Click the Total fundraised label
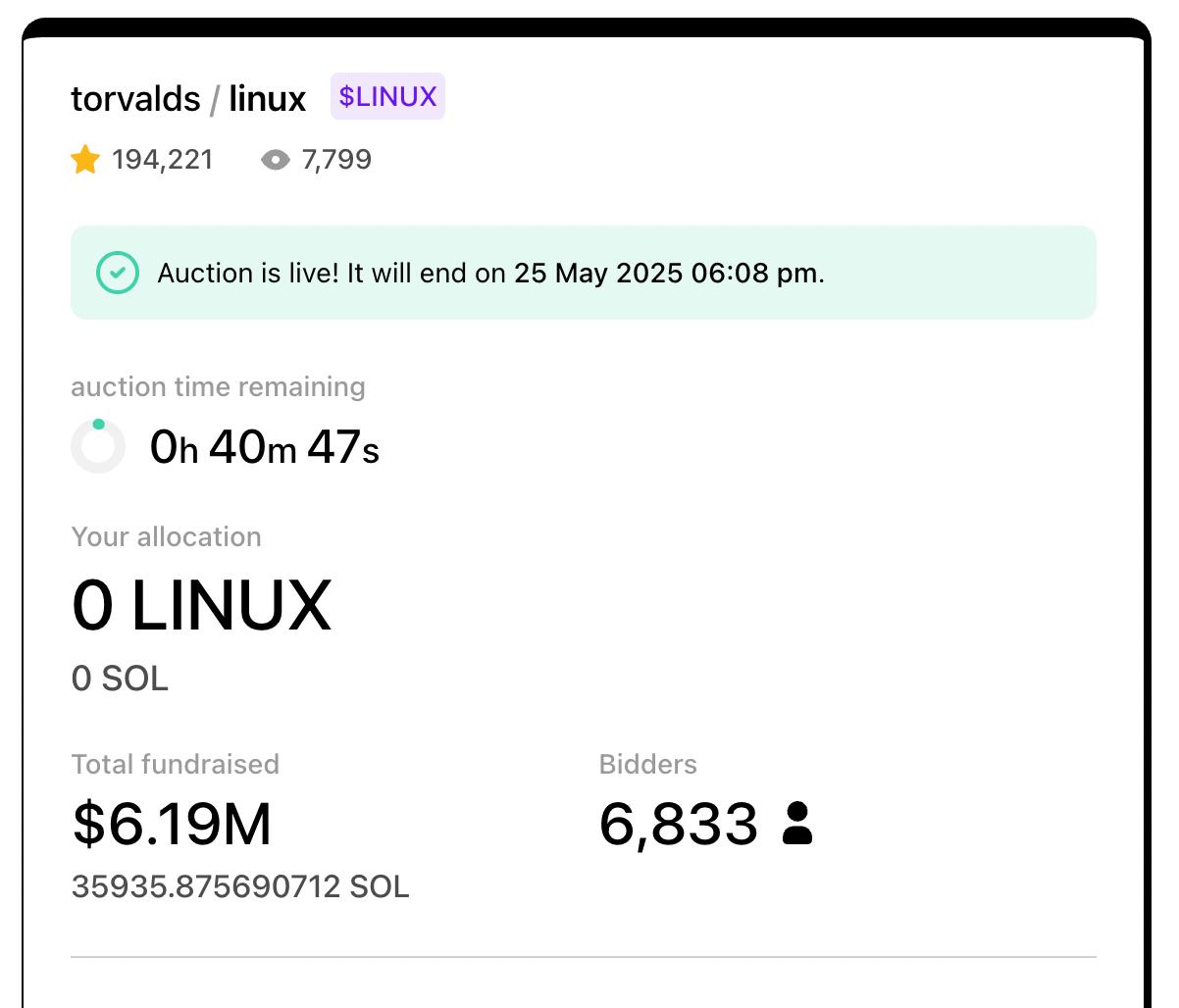The height and width of the screenshot is (1008, 1179). coord(176,765)
